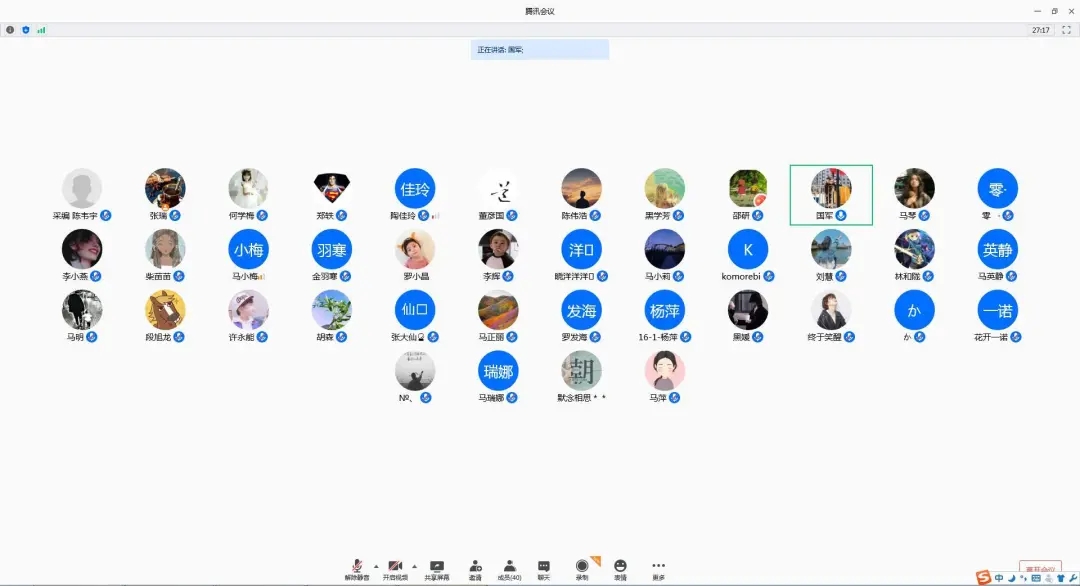
Task: Expand video options arrow next to camera
Action: point(414,565)
